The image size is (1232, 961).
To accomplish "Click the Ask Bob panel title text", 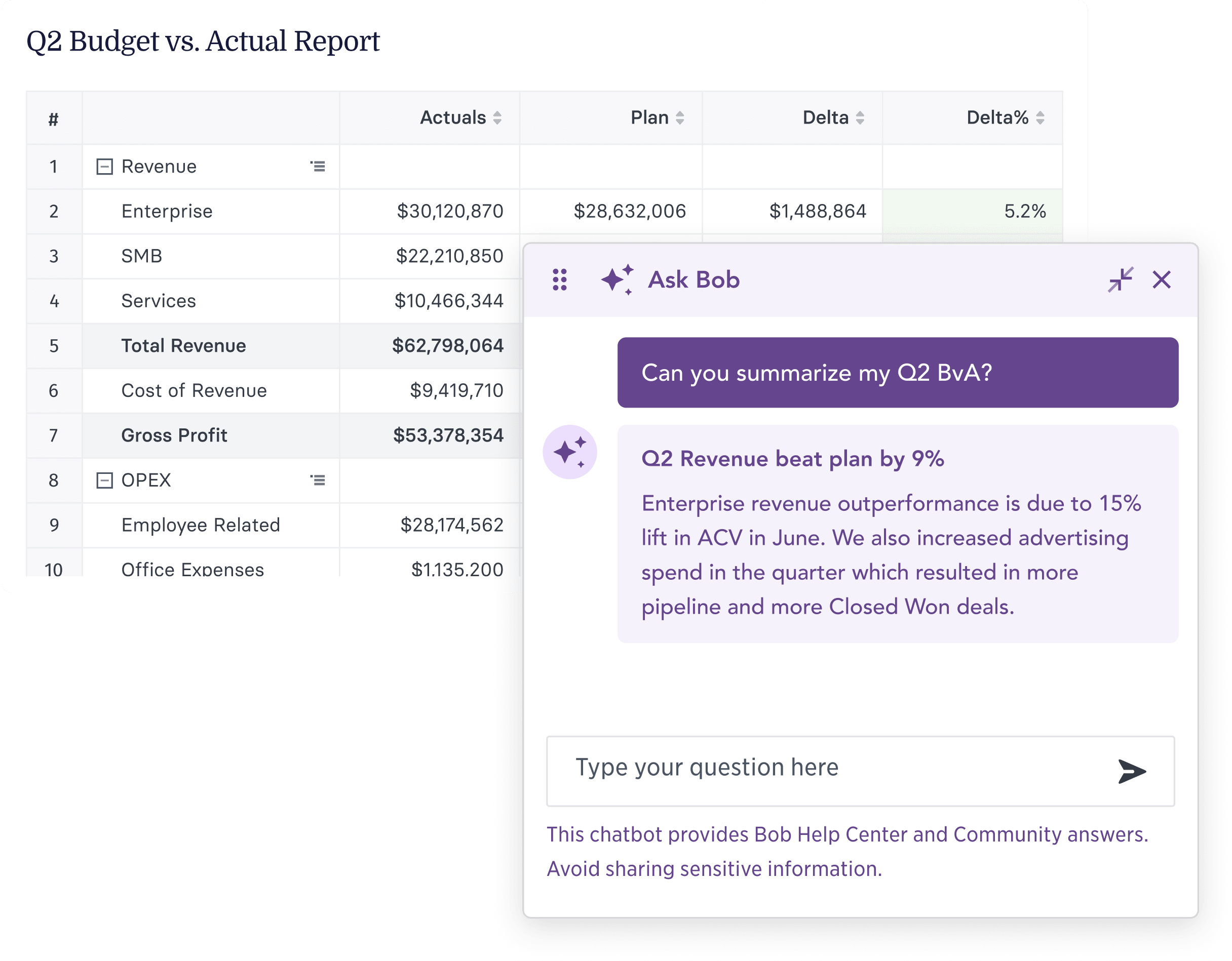I will [x=694, y=279].
